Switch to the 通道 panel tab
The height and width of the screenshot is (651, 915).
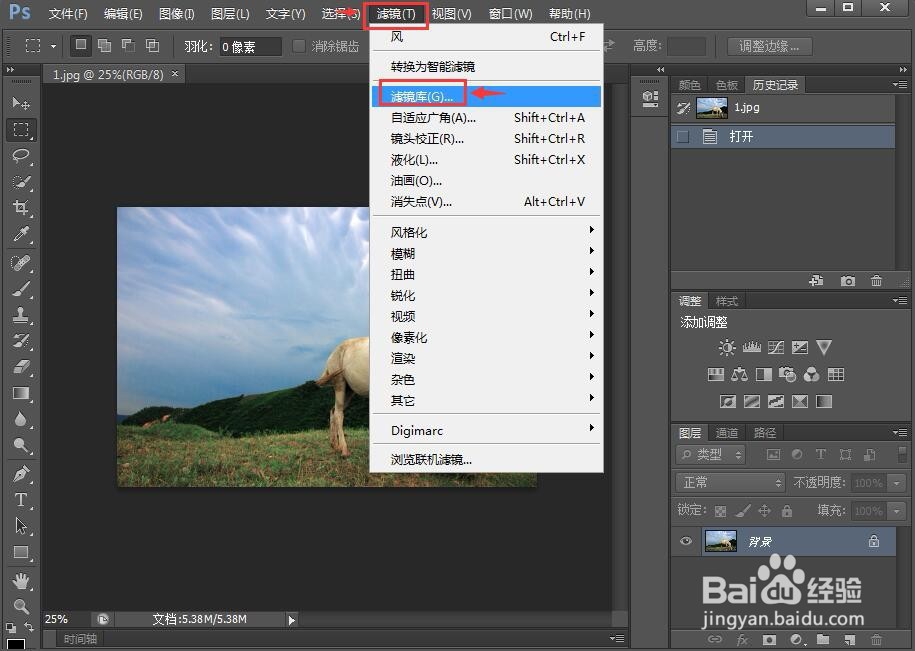click(x=725, y=432)
